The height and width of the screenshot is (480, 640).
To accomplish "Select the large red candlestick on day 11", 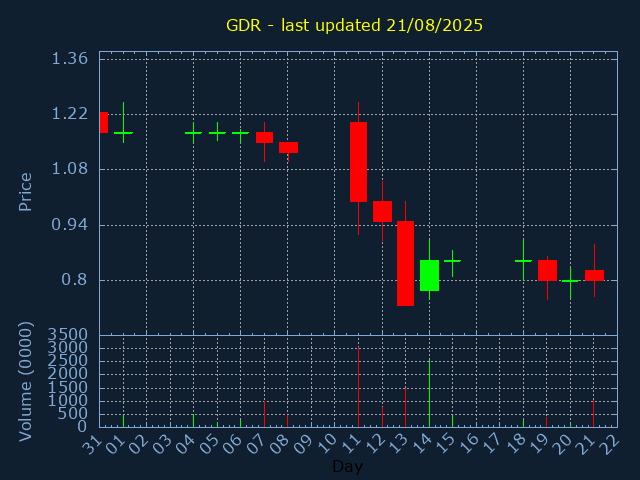I will tap(358, 162).
